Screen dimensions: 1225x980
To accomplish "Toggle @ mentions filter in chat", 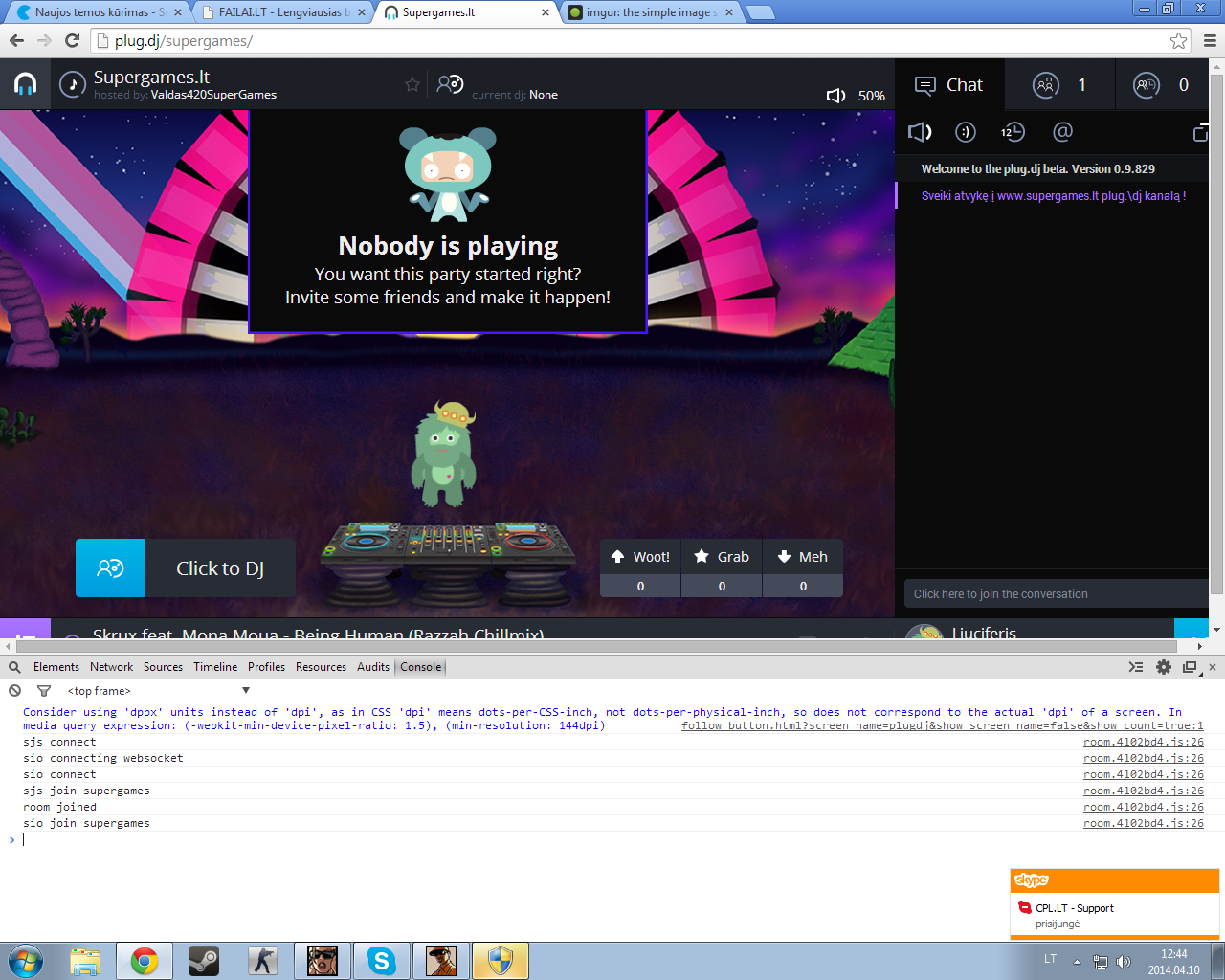I will (1062, 132).
